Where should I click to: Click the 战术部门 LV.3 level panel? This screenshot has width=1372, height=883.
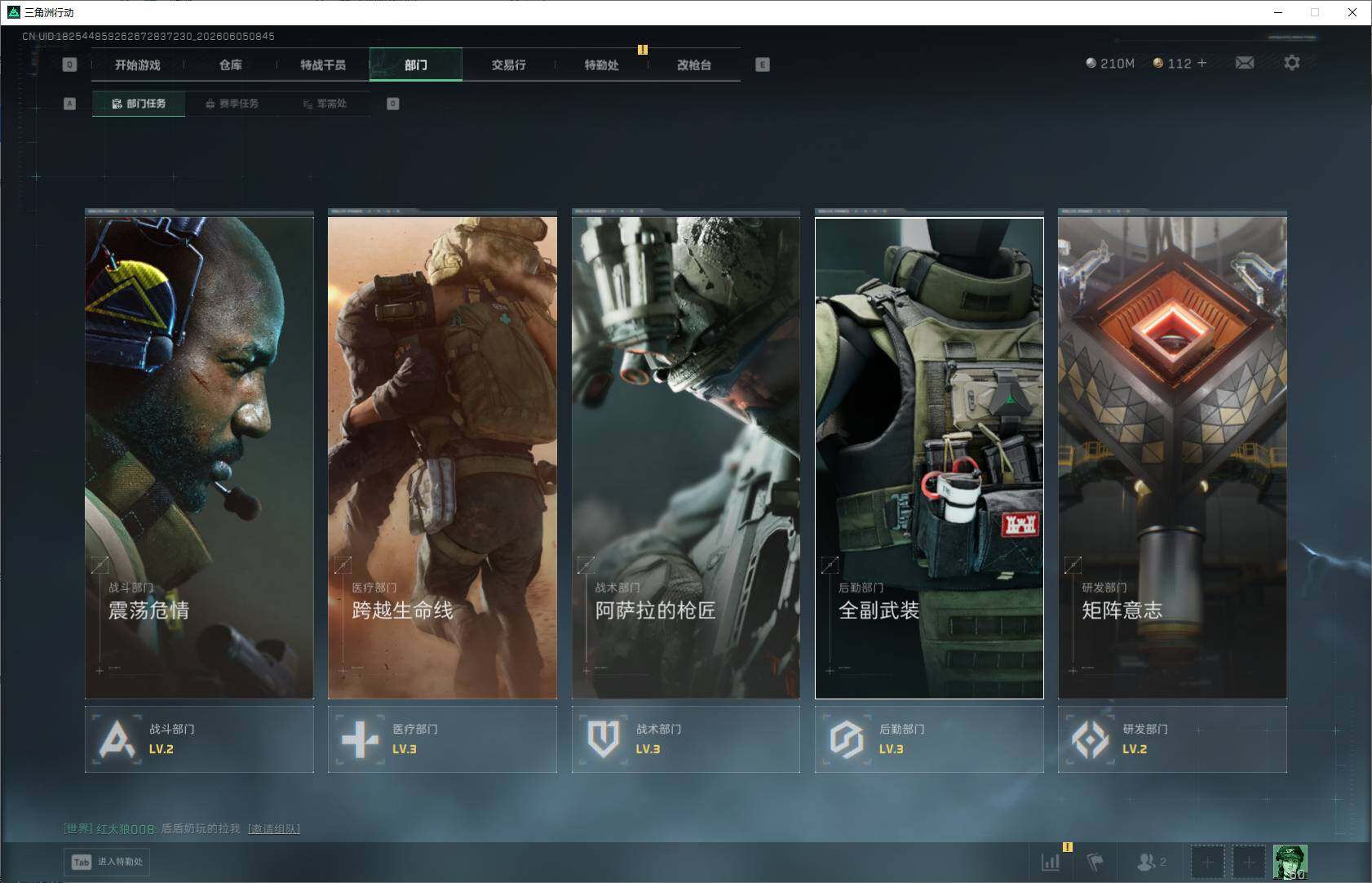(686, 739)
